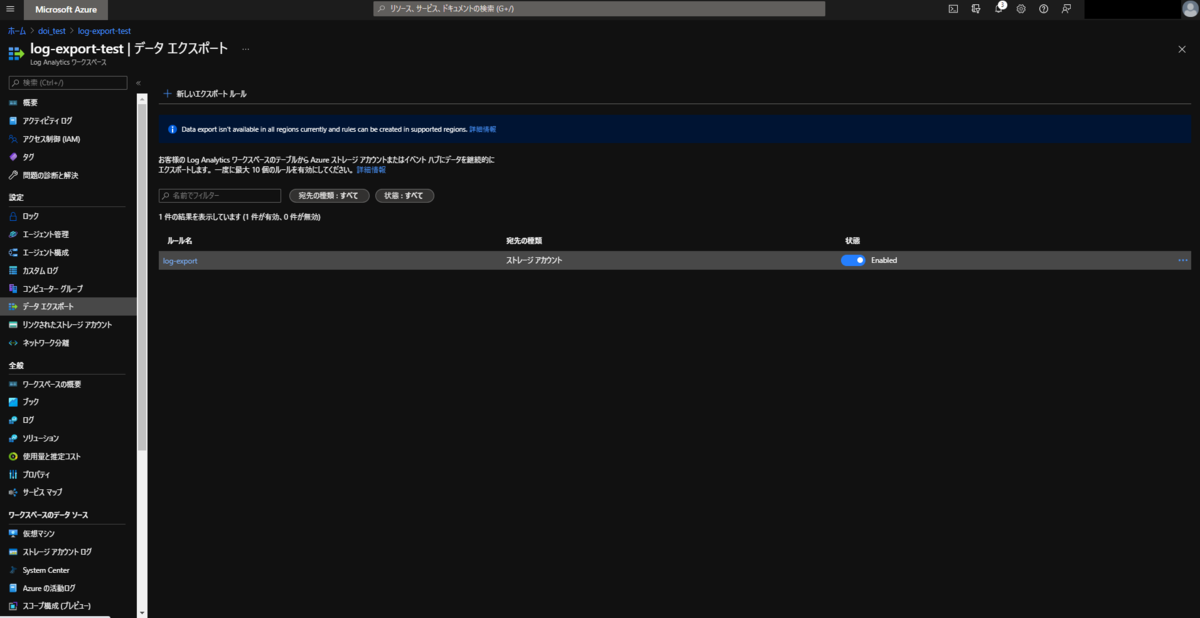This screenshot has height=618, width=1200.
Task: Collapse the left navigation menu
Action: pyautogui.click(x=138, y=83)
